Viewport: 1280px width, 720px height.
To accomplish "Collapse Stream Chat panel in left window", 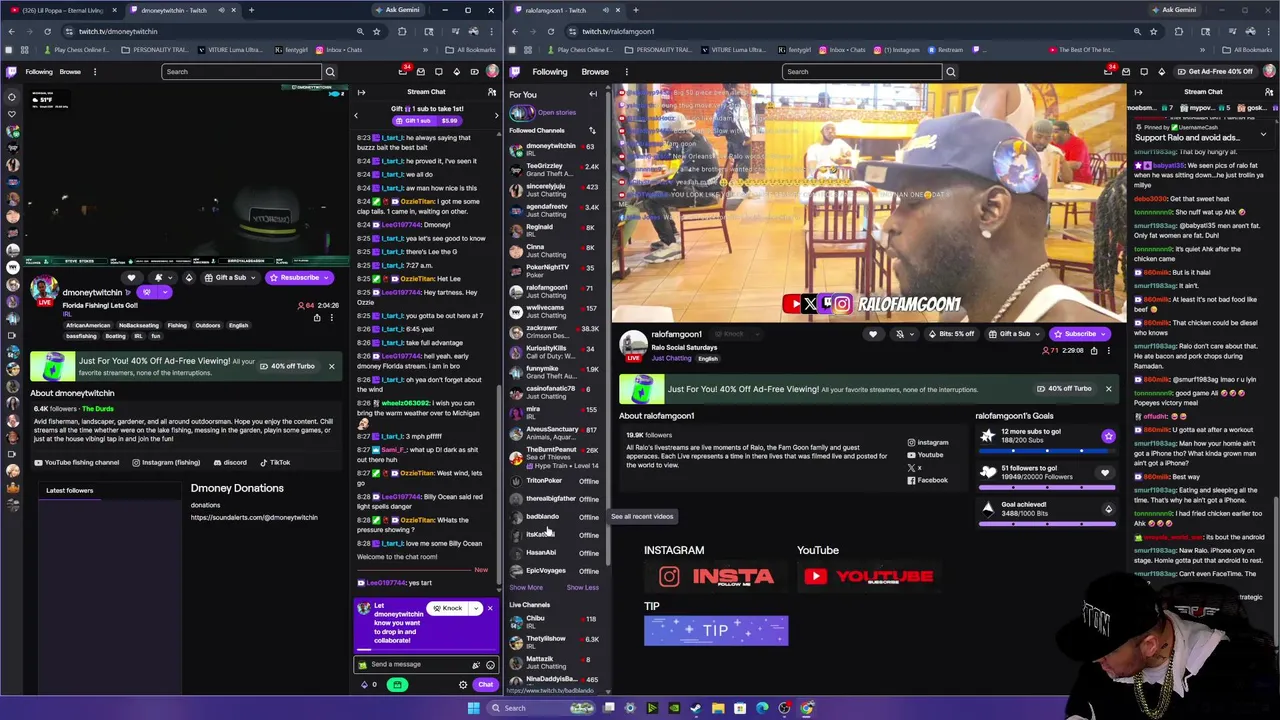I will coord(361,92).
